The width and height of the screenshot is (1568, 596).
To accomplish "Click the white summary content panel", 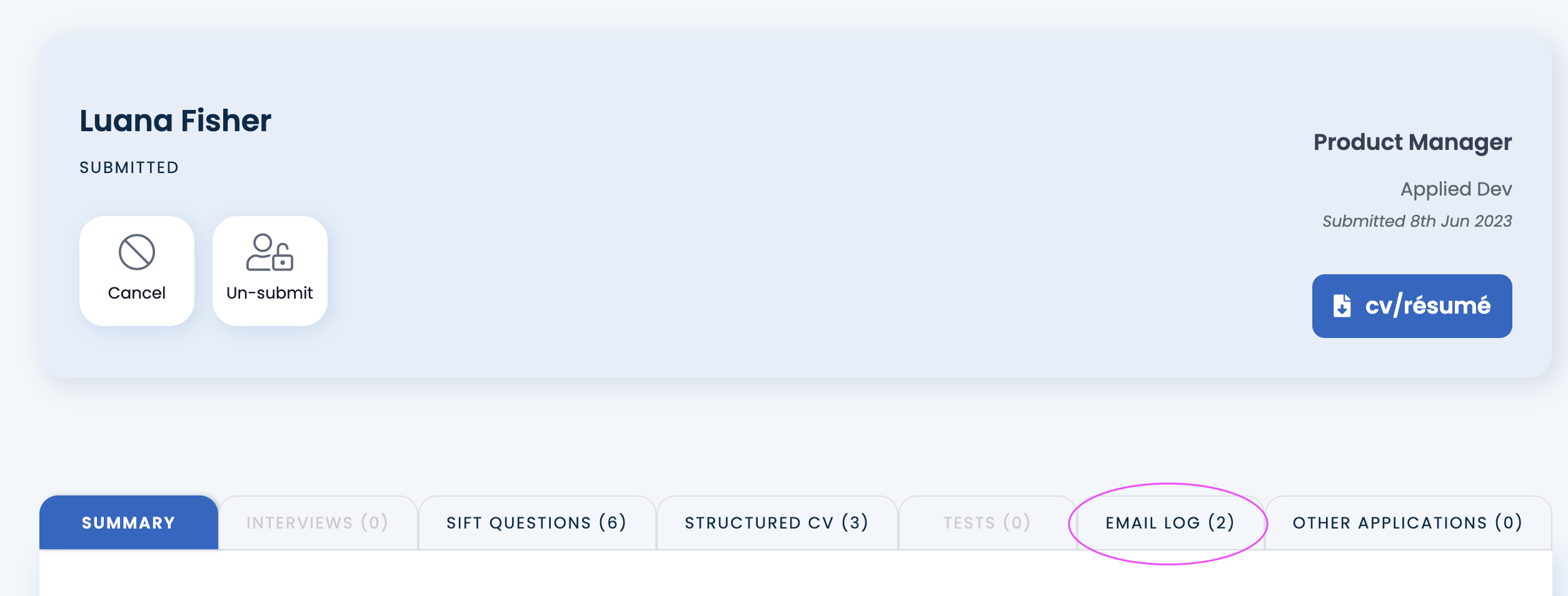I will [795, 575].
